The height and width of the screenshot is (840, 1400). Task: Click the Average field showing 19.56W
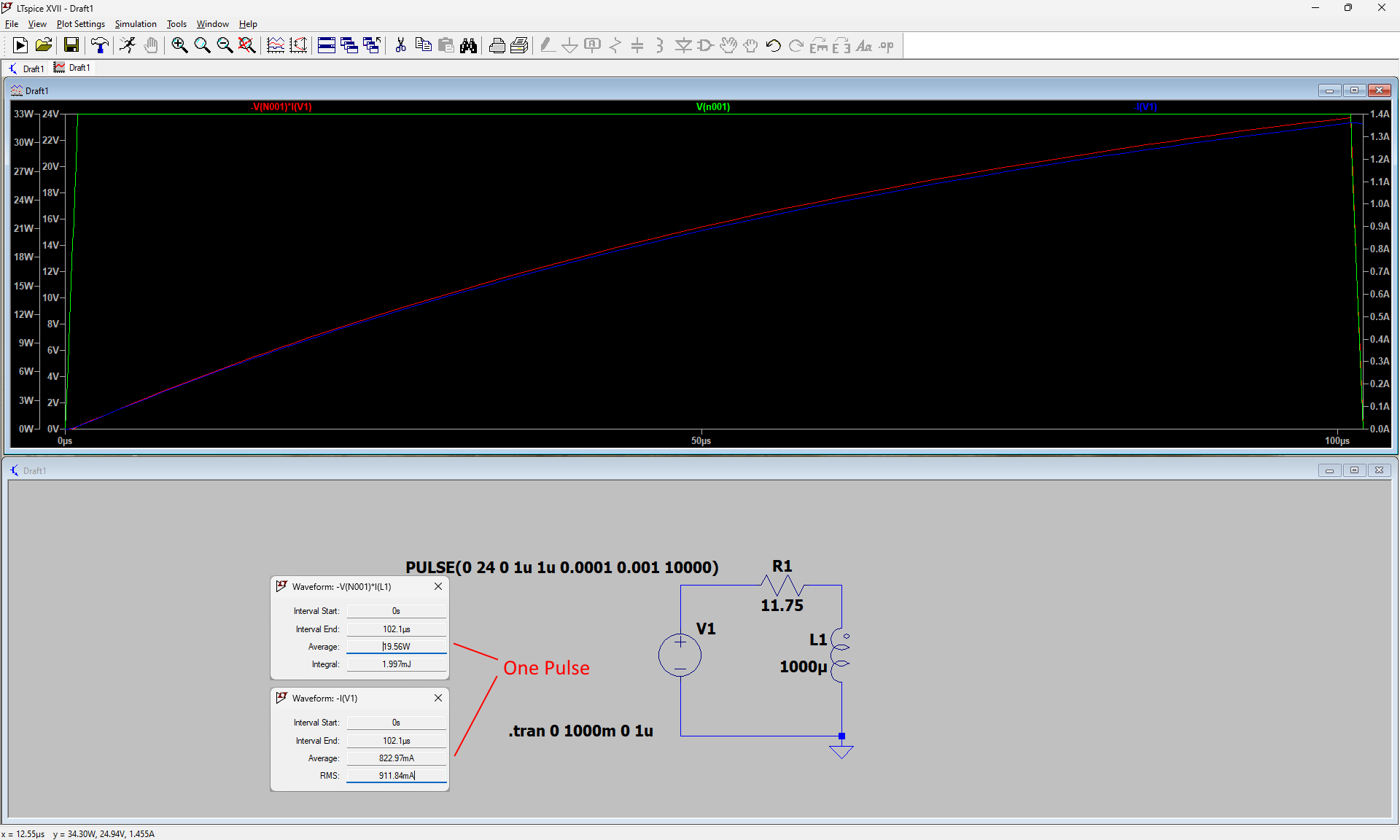[396, 647]
